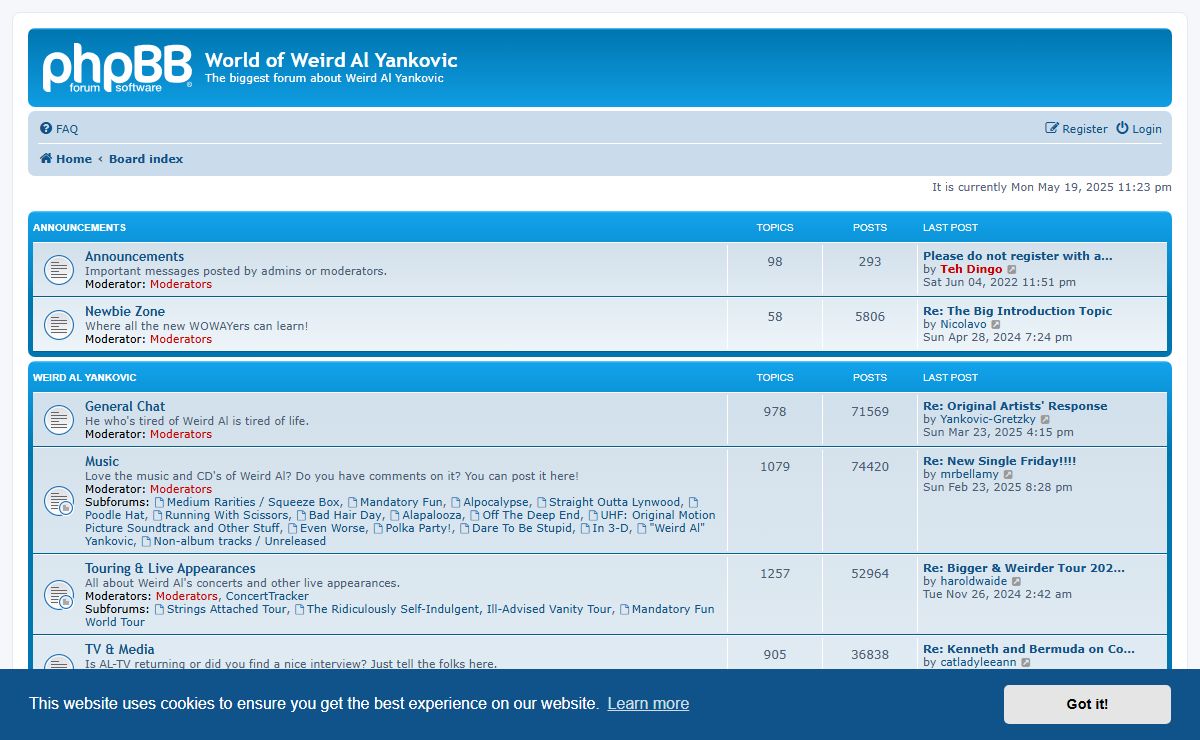The image size is (1200, 740).
Task: Open the Board index breadcrumb
Action: (x=146, y=159)
